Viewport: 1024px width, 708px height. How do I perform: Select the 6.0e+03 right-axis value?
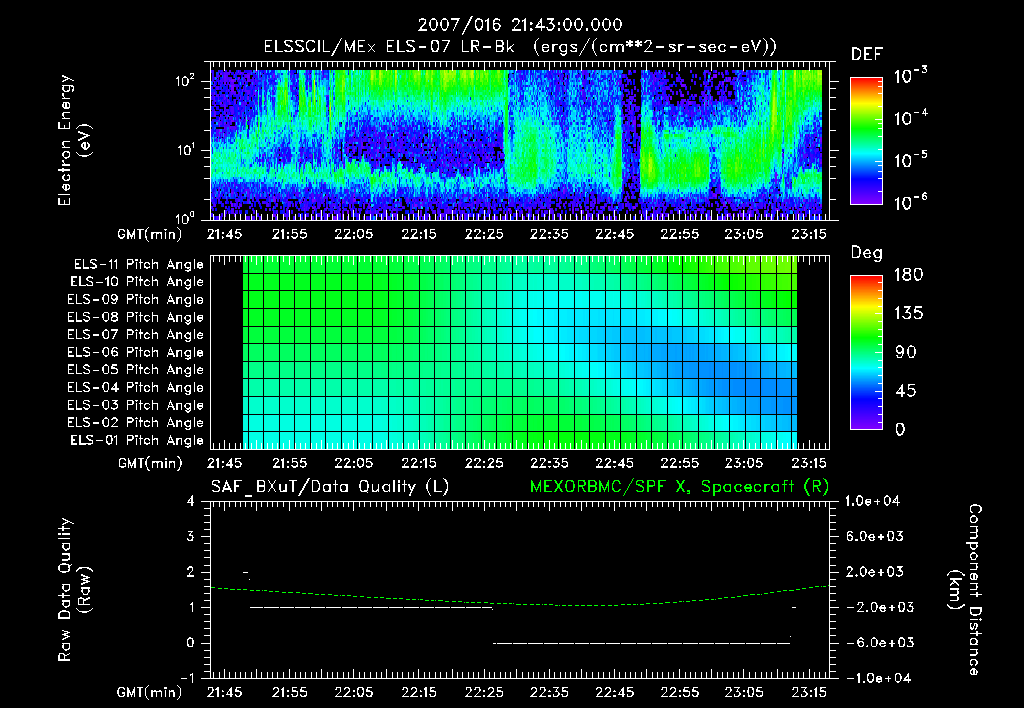pos(875,536)
